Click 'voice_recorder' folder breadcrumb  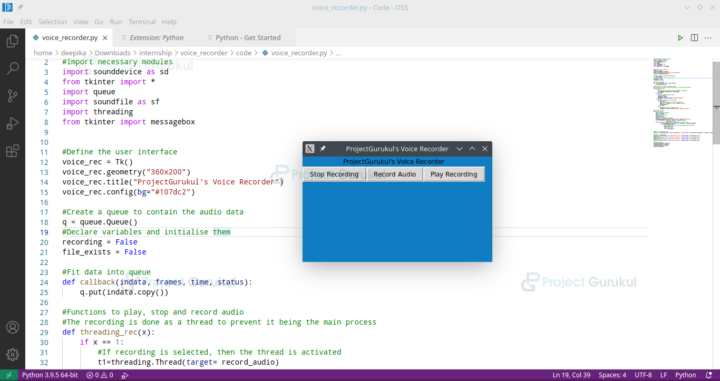204,53
